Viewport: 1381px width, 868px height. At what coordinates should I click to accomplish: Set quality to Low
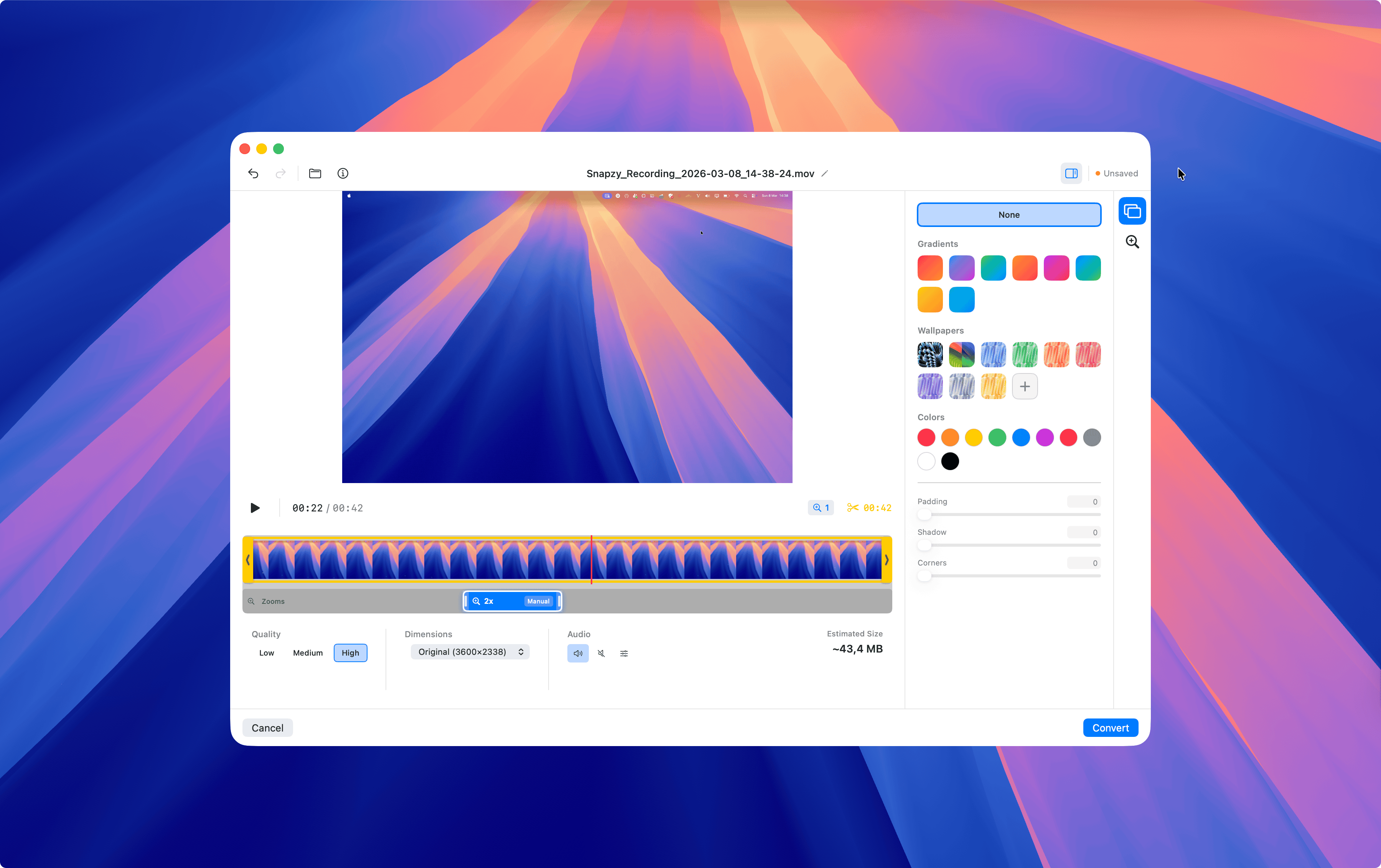point(266,653)
